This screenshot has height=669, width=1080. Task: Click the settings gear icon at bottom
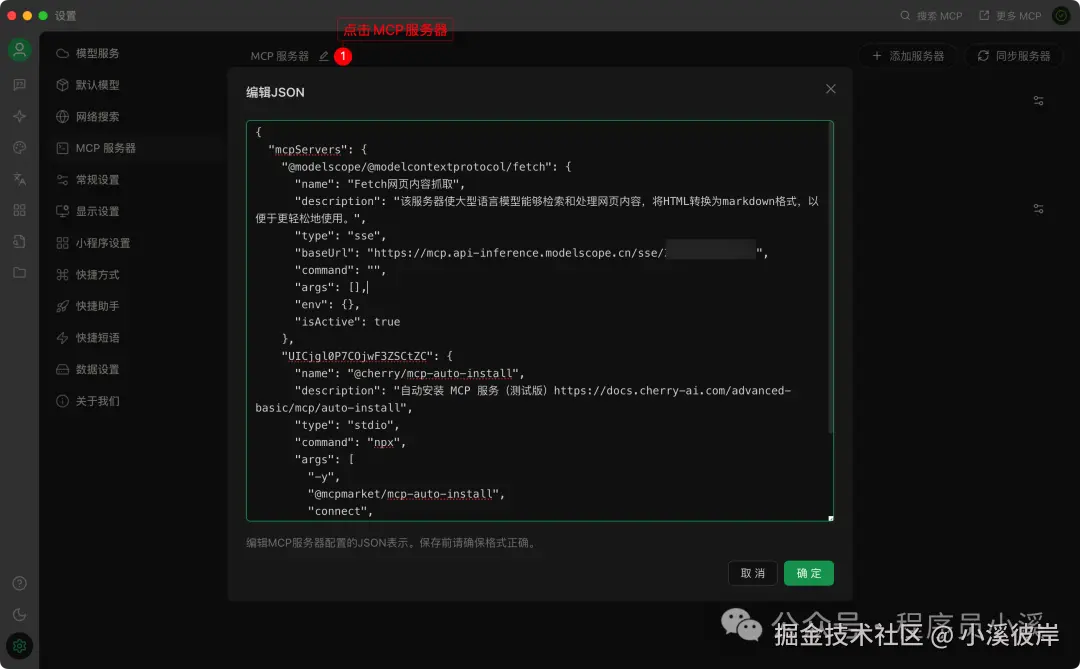[x=19, y=646]
